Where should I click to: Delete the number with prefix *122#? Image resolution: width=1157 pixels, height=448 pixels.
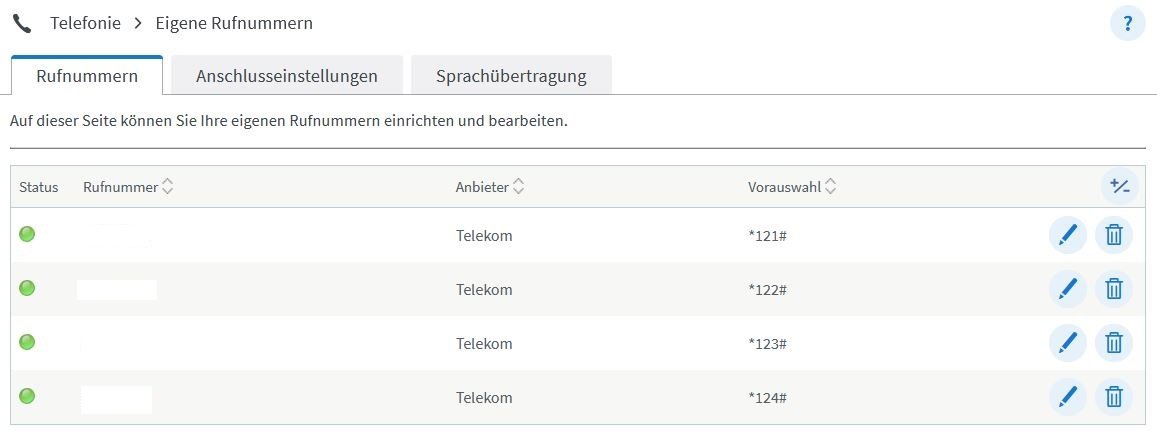[x=1114, y=290]
